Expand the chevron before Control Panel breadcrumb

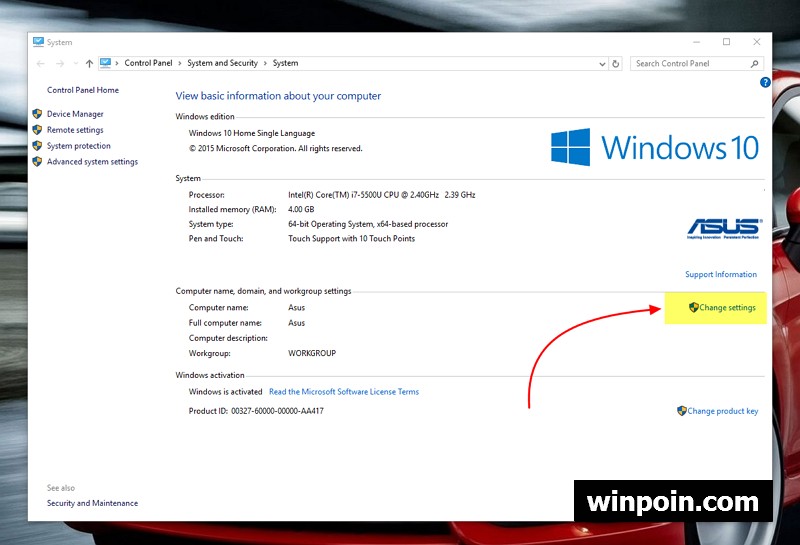pyautogui.click(x=117, y=63)
